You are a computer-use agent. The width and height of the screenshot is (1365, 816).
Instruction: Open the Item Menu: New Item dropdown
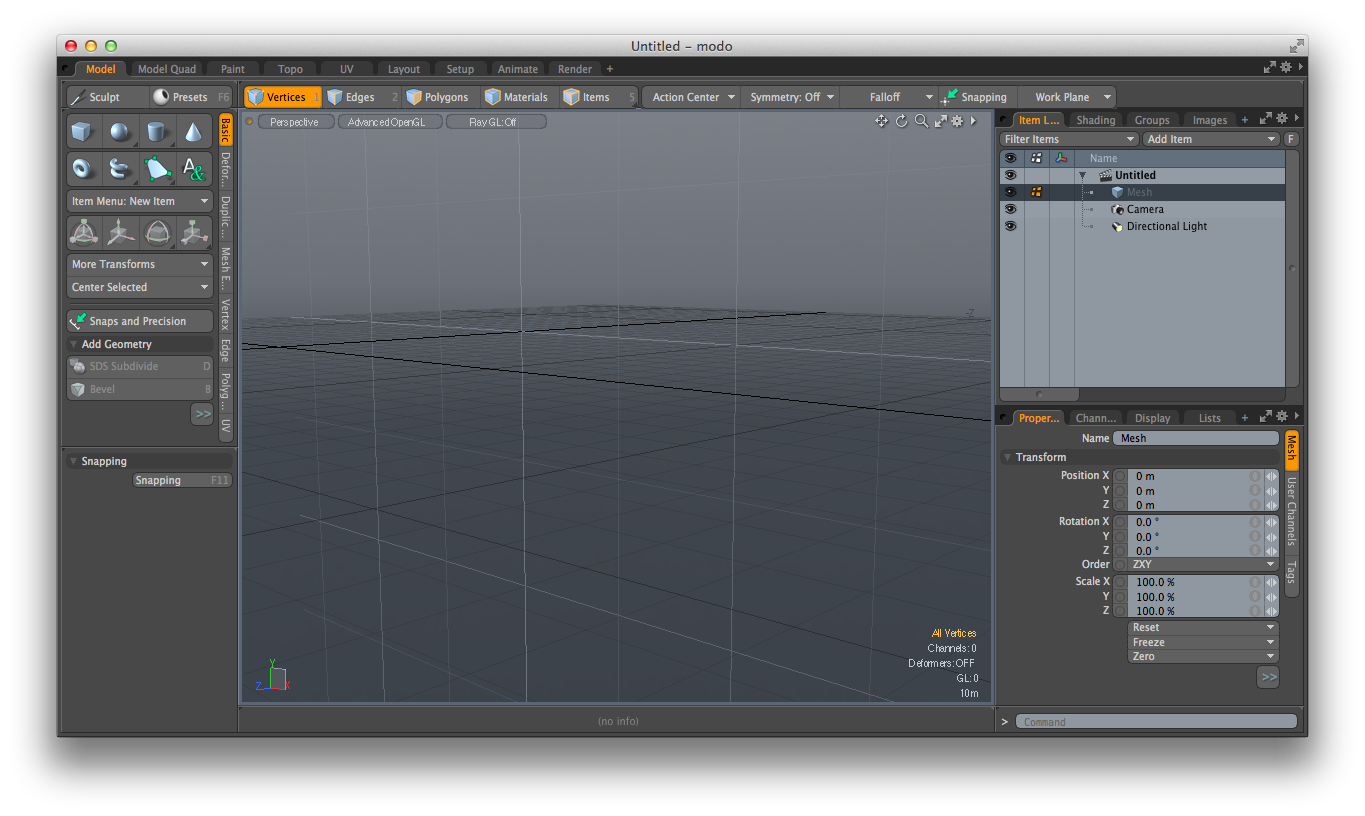click(140, 201)
